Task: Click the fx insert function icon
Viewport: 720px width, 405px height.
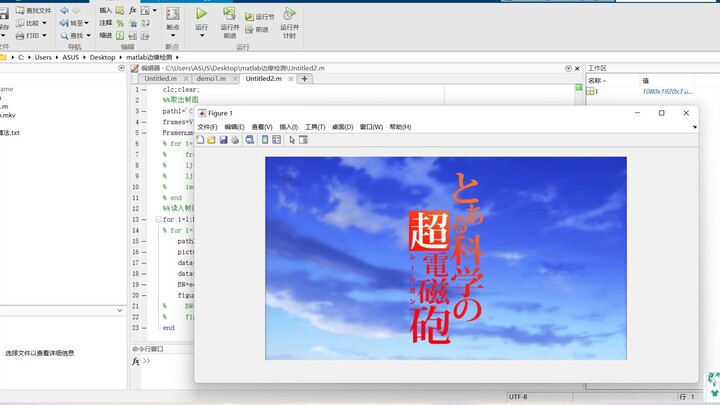Action: (x=133, y=10)
